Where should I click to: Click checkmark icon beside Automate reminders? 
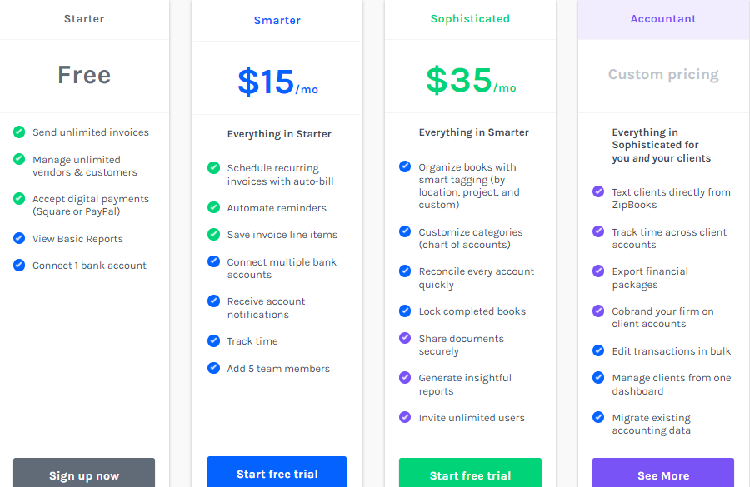[213, 207]
